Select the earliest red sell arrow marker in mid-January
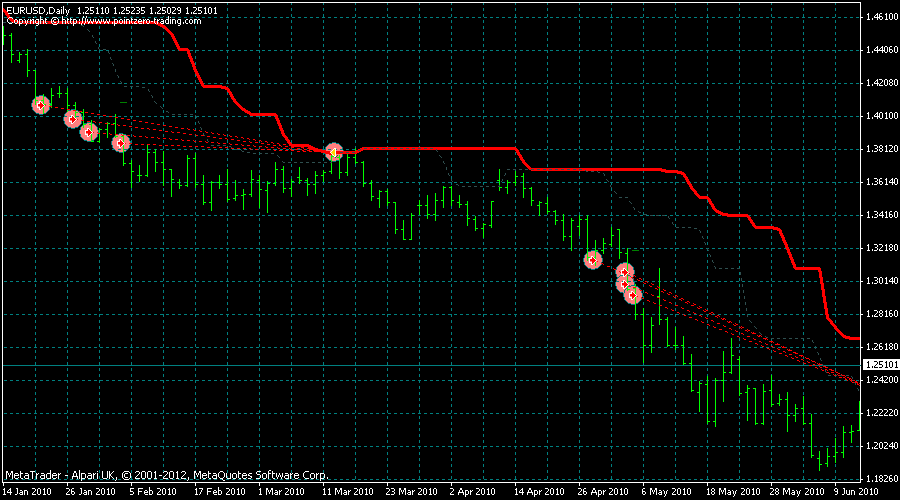This screenshot has height=500, width=900. point(40,105)
